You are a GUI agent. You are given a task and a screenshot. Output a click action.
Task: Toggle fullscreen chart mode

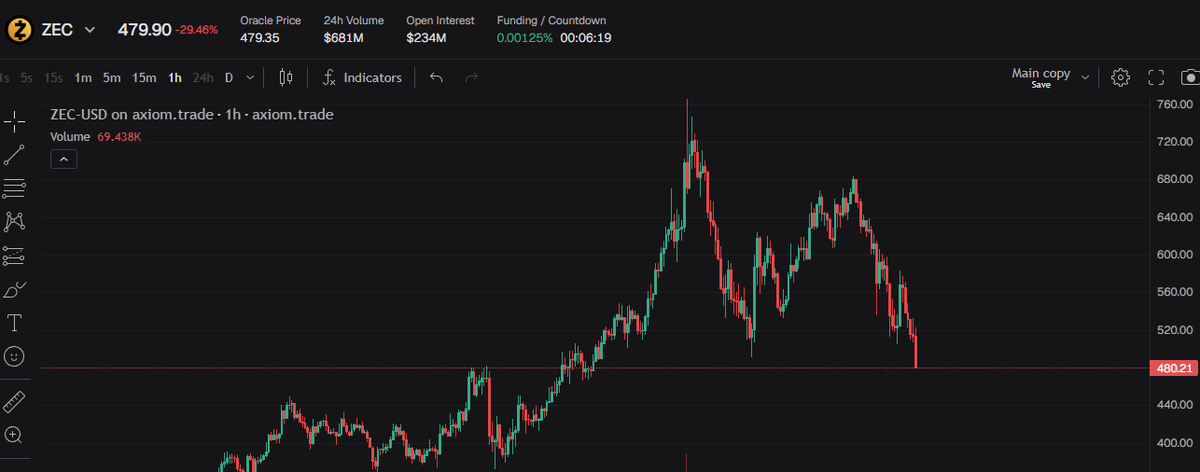coord(1156,78)
